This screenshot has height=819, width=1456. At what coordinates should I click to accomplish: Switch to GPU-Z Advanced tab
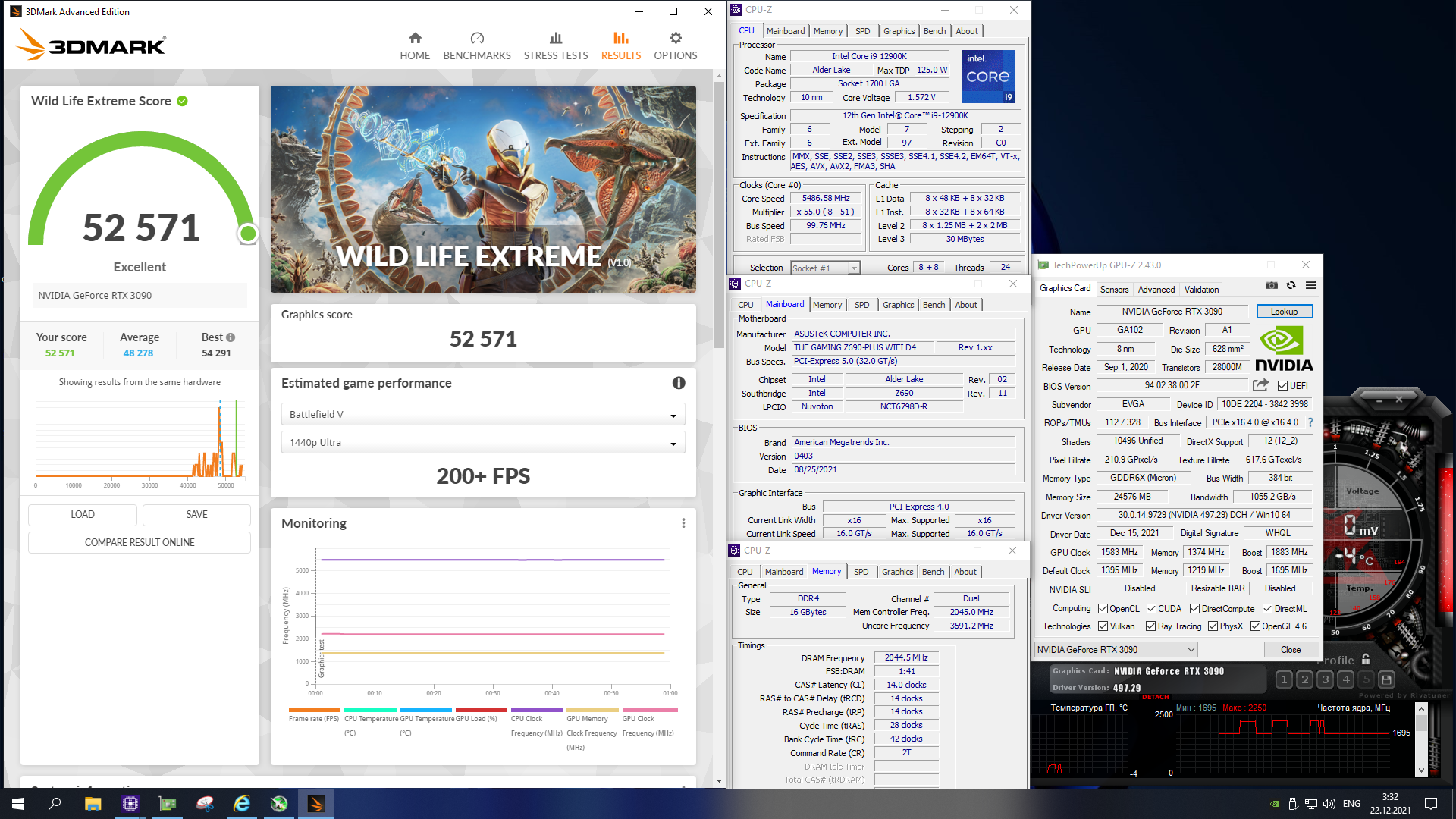point(1156,290)
